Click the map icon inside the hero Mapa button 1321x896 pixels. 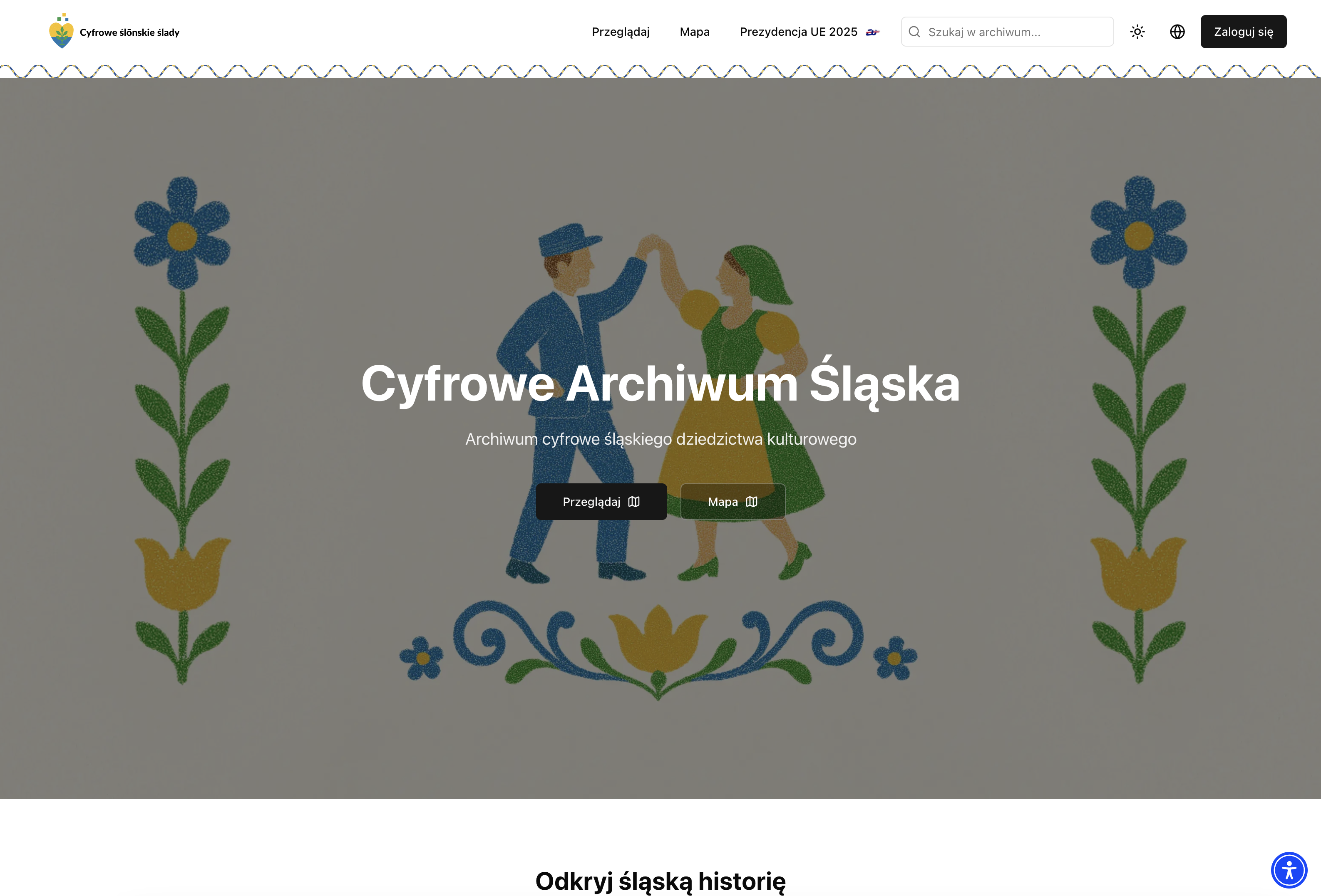tap(752, 502)
